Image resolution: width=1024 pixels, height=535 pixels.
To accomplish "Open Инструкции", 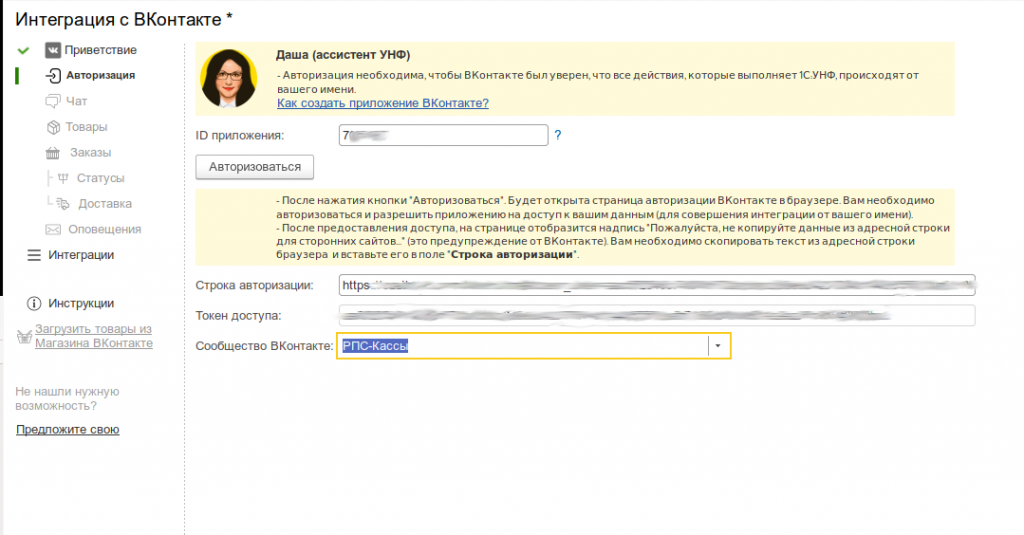I will [81, 303].
